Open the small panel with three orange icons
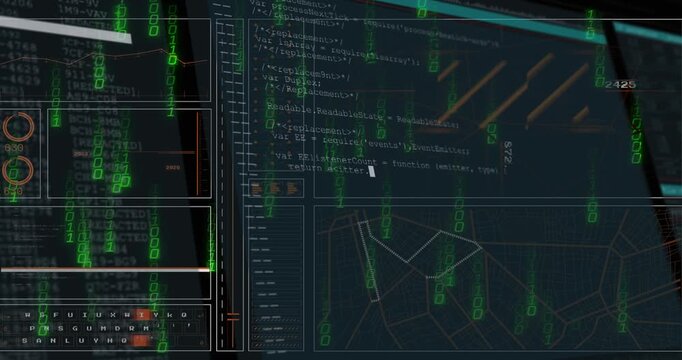Viewport: 682px width, 360px height. 276,188
